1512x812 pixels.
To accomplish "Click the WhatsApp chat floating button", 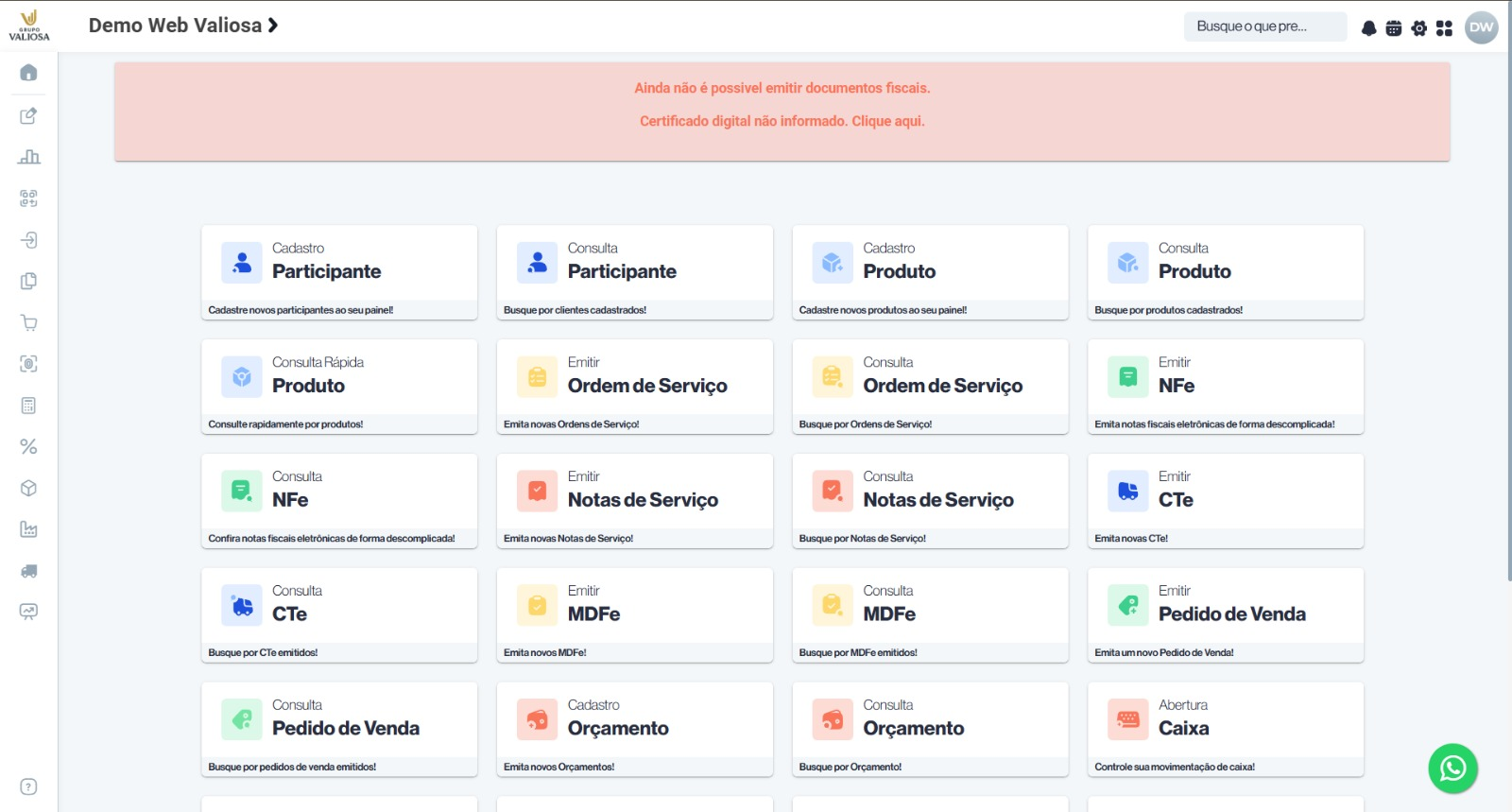I will click(x=1452, y=769).
